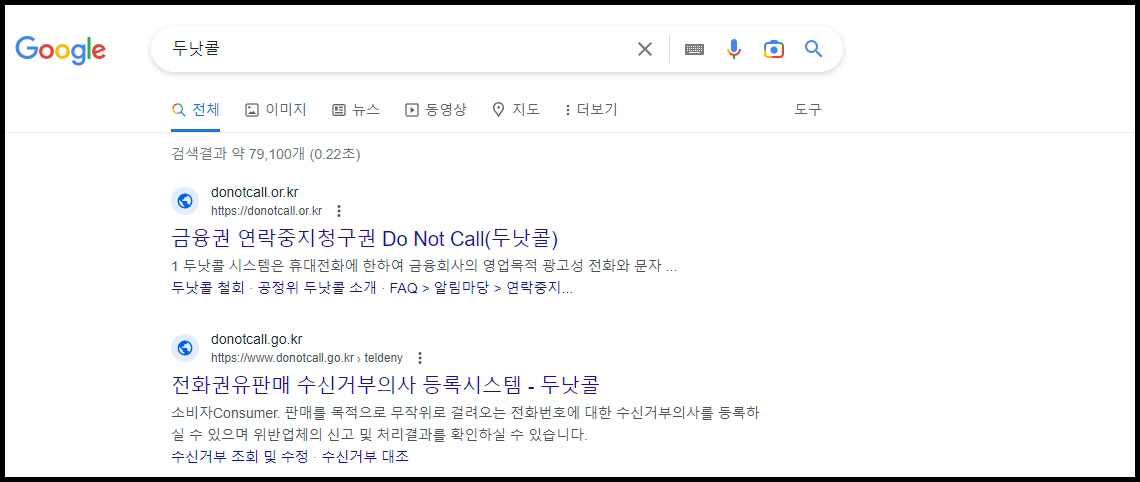Screen dimensions: 1140x482
Task: Start voice search with microphone icon
Action: (734, 49)
